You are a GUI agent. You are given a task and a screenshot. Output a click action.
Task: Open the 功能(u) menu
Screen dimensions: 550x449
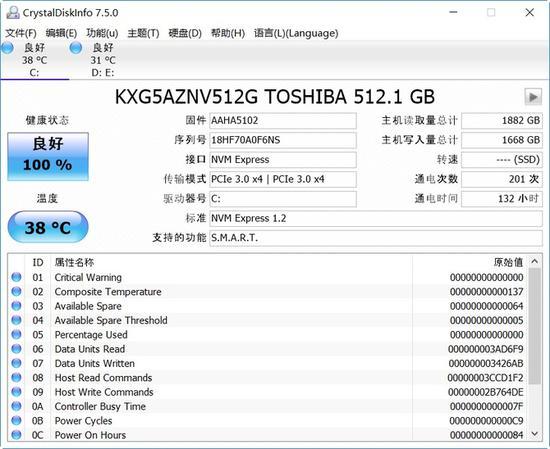[102, 33]
